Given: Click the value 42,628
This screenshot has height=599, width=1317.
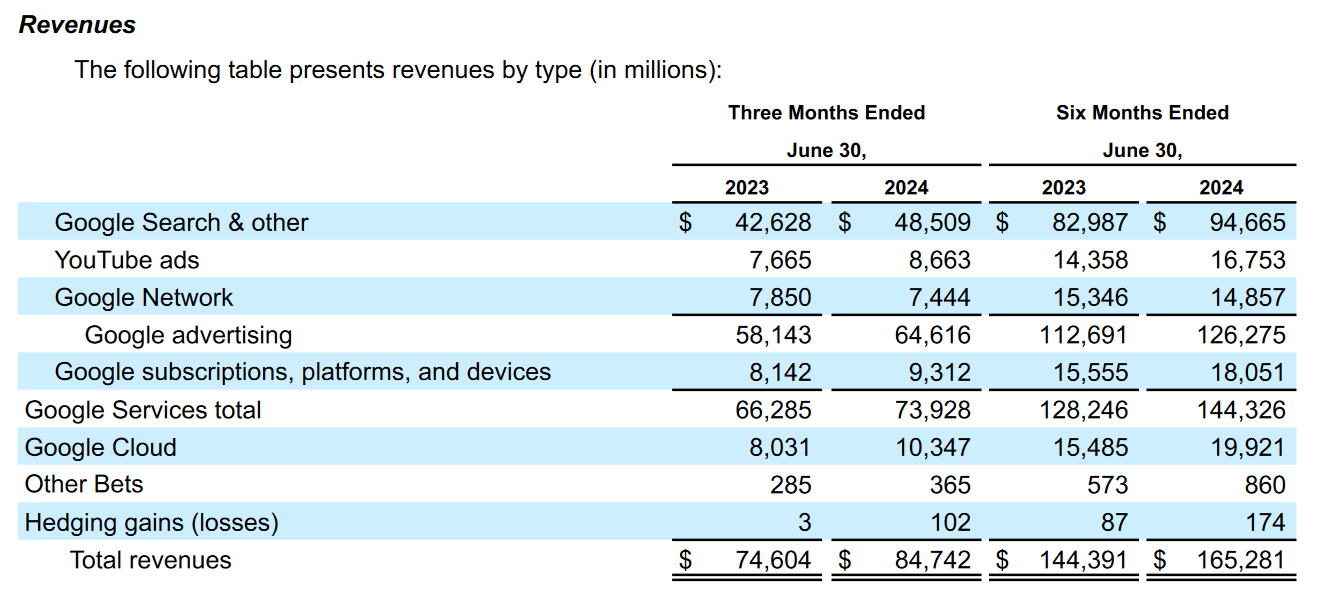Looking at the screenshot, I should (774, 222).
